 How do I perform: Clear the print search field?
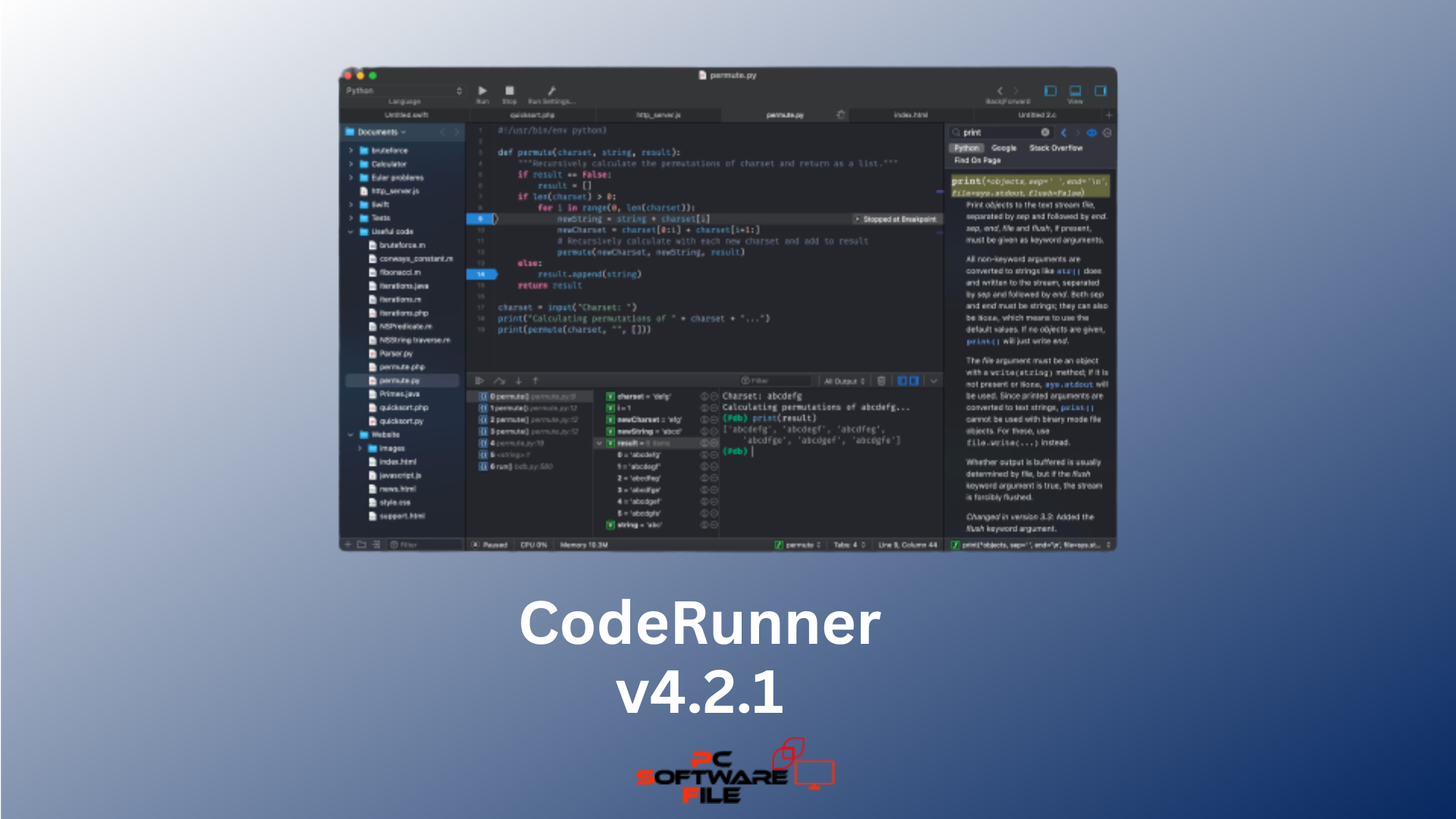(1045, 132)
